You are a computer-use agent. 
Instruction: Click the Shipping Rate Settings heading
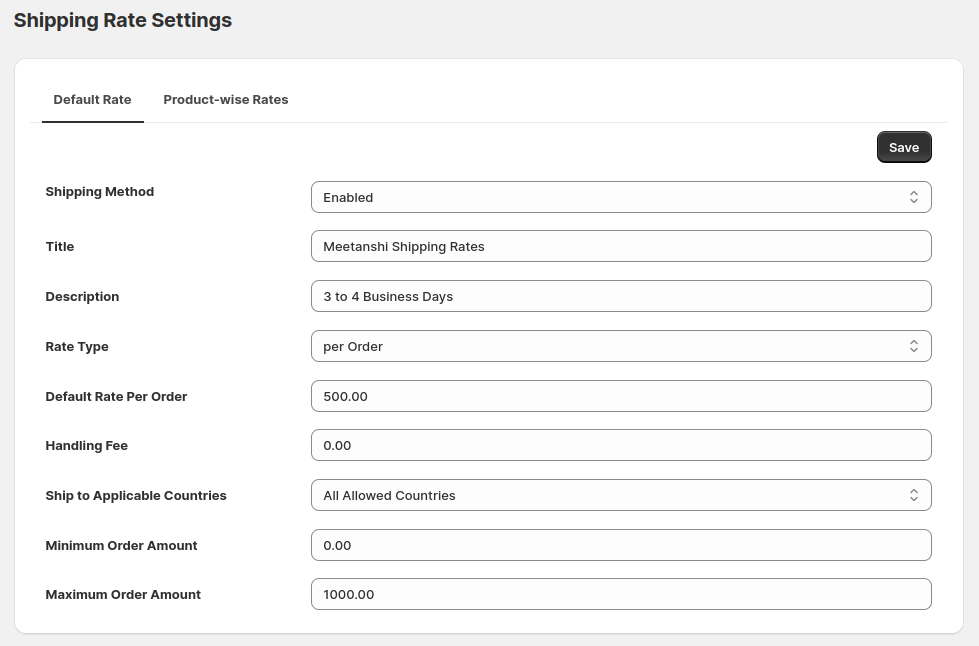click(123, 20)
